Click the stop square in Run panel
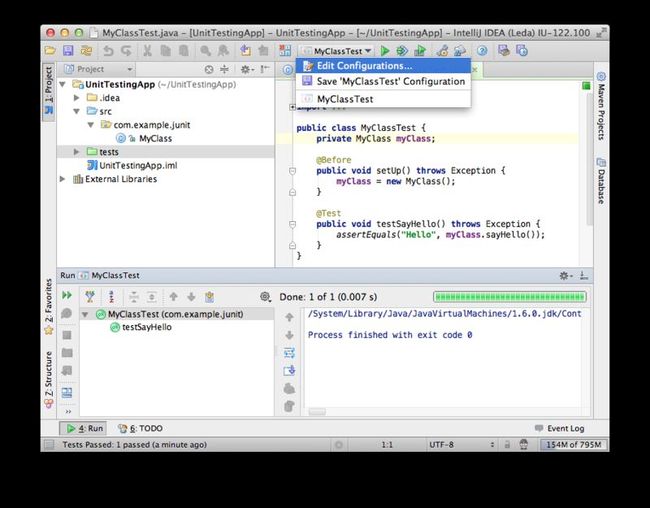The image size is (650, 508). click(x=67, y=335)
